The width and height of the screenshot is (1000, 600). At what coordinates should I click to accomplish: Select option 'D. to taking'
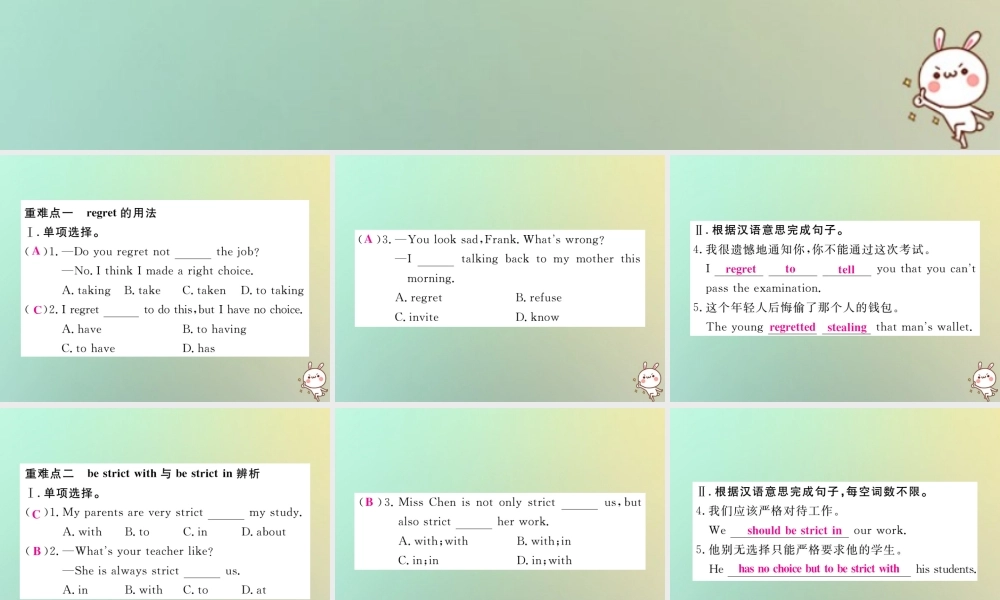pos(272,291)
